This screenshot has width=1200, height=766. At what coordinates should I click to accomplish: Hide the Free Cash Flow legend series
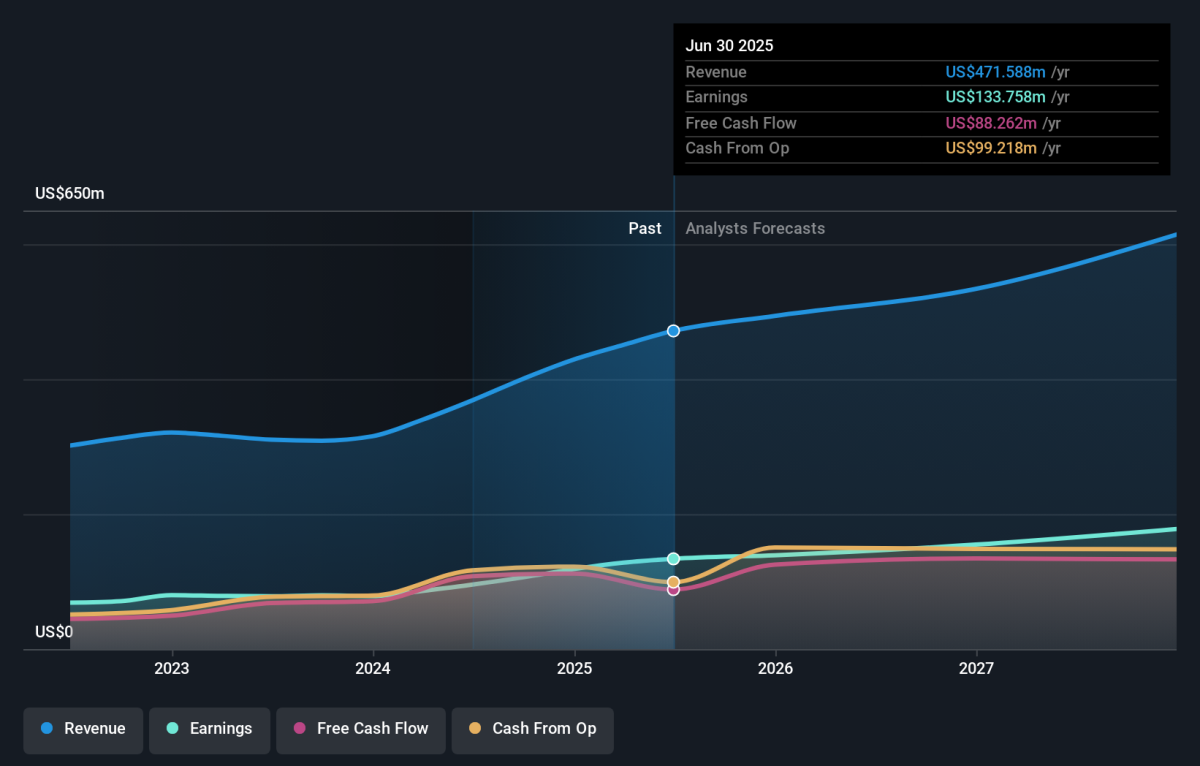pos(360,729)
